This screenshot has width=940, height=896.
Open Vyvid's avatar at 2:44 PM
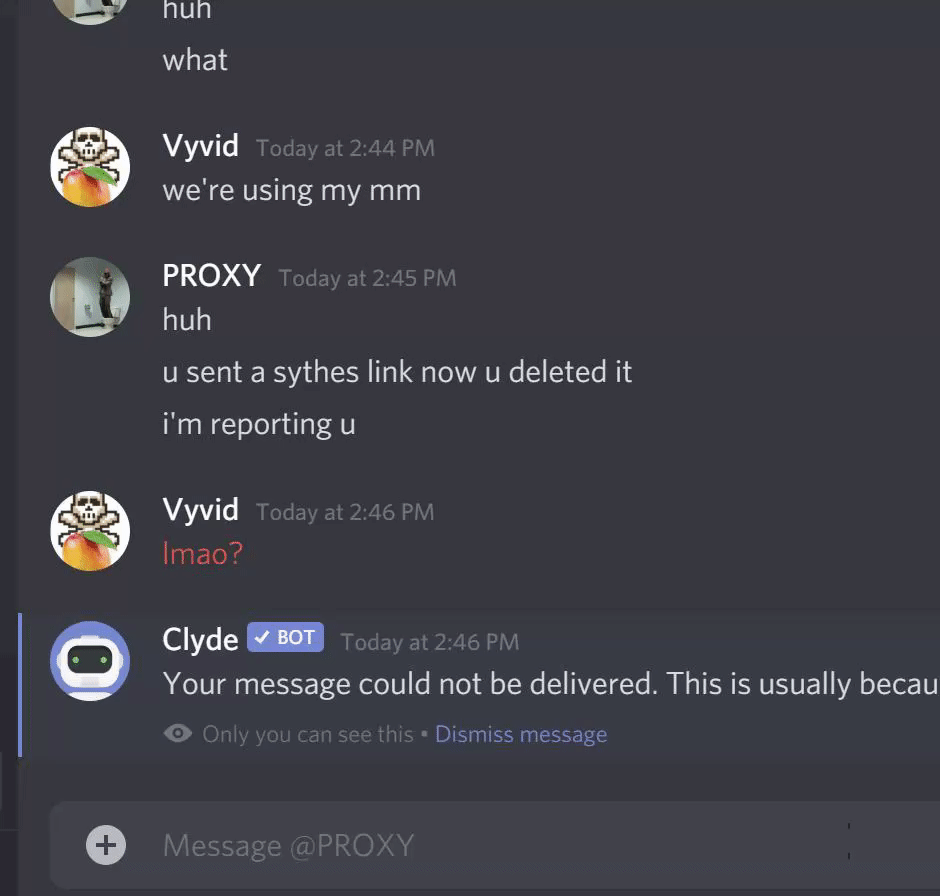(90, 167)
